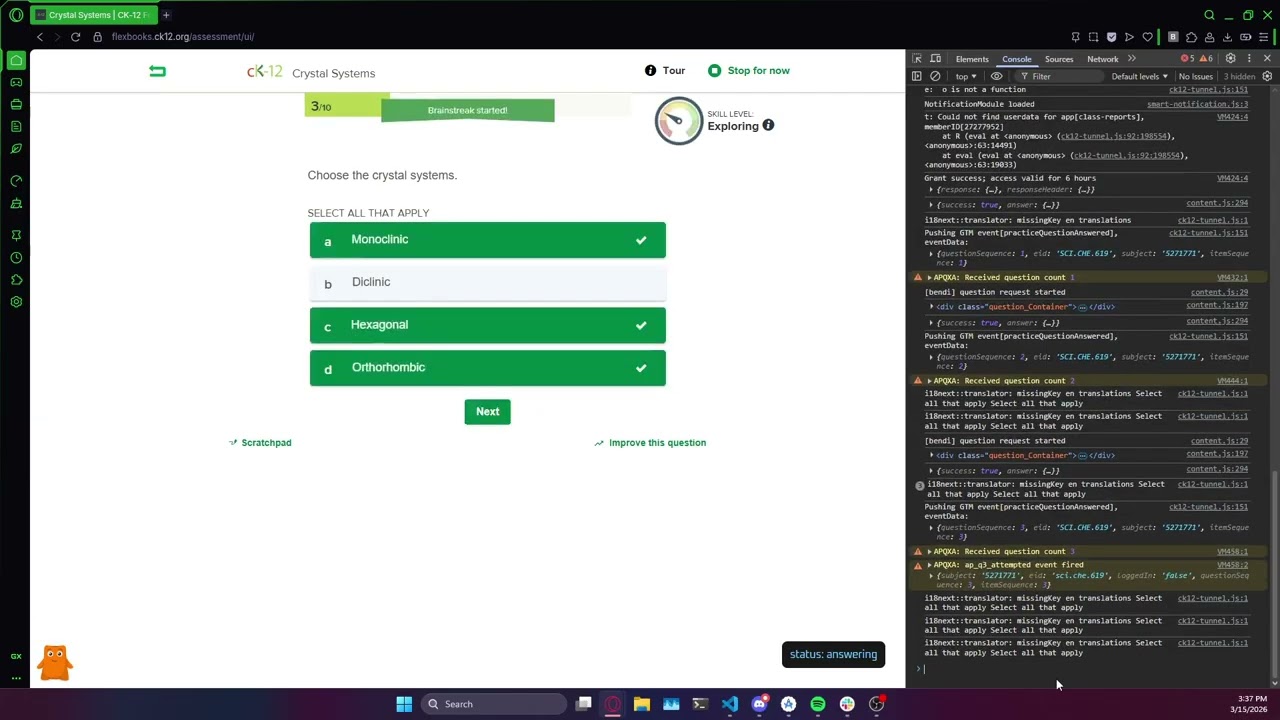Screen dimensions: 1280x720
Task: Select answer d Orthorhombic
Action: point(487,368)
